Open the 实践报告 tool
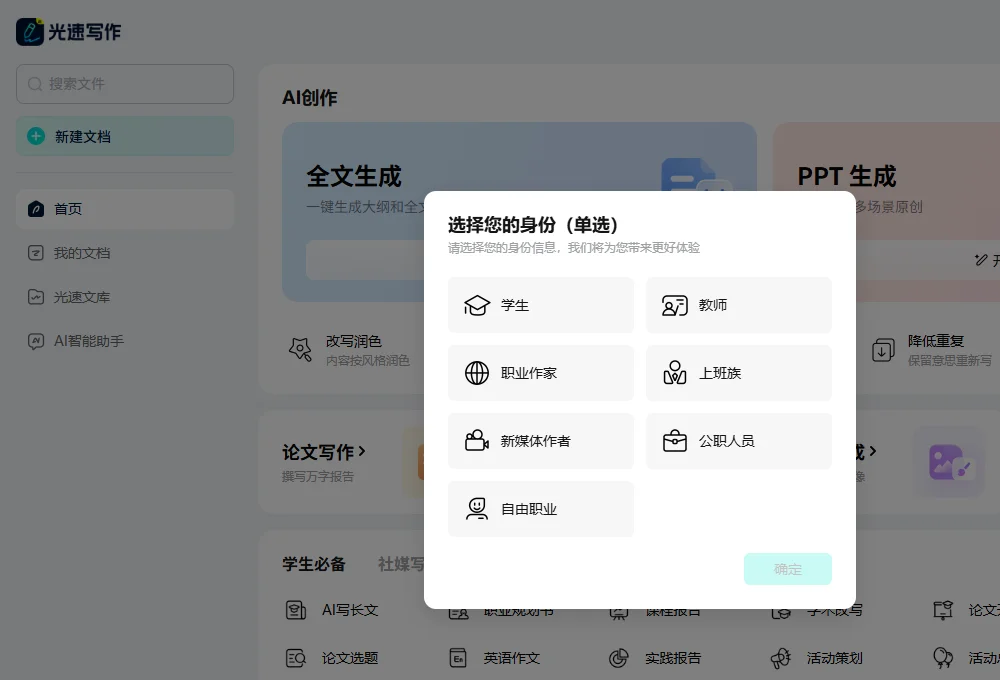The height and width of the screenshot is (680, 1000). click(x=655, y=658)
